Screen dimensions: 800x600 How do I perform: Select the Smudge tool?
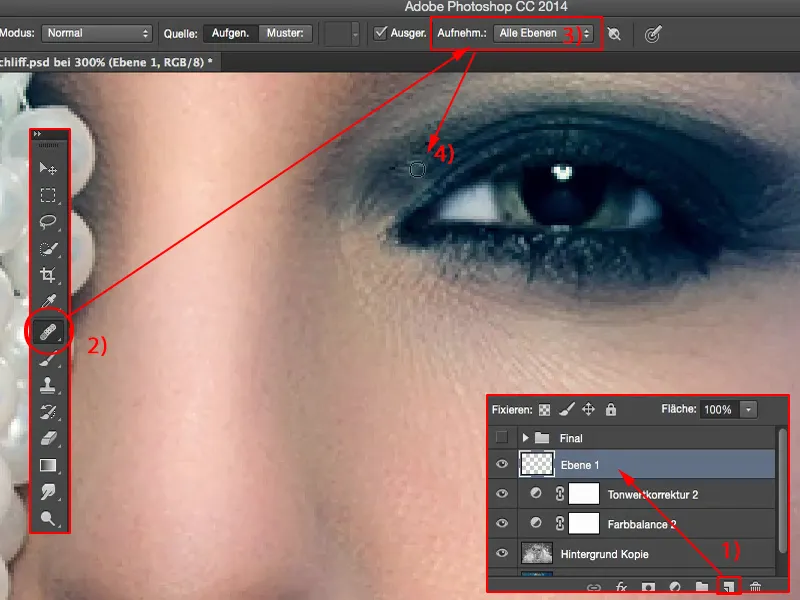[48, 492]
